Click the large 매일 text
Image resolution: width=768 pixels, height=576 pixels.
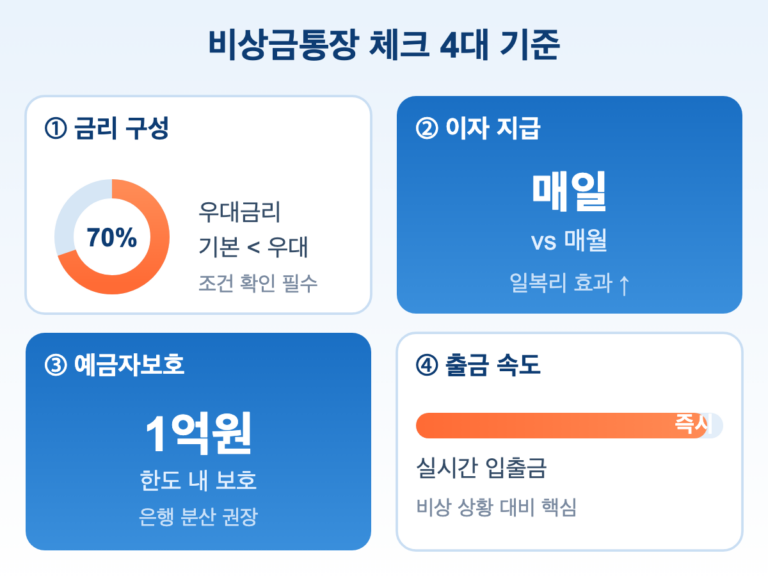569,190
